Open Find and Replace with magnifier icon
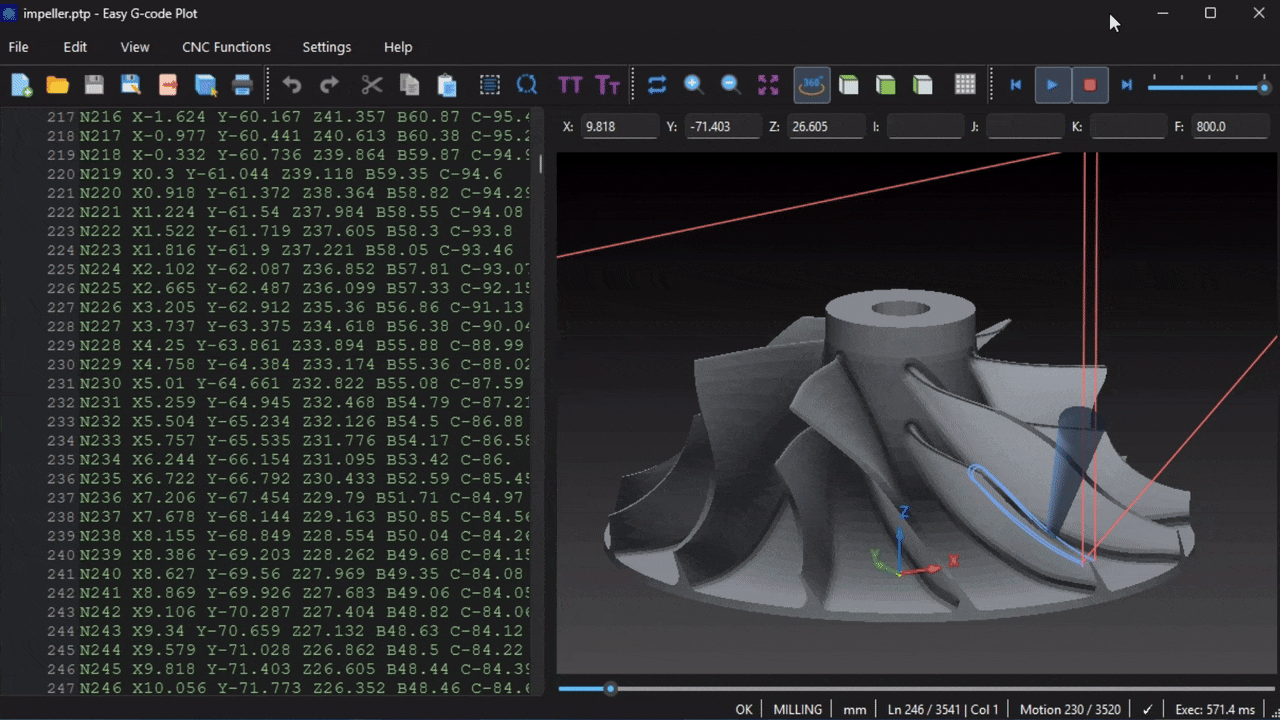The height and width of the screenshot is (720, 1280). point(527,85)
